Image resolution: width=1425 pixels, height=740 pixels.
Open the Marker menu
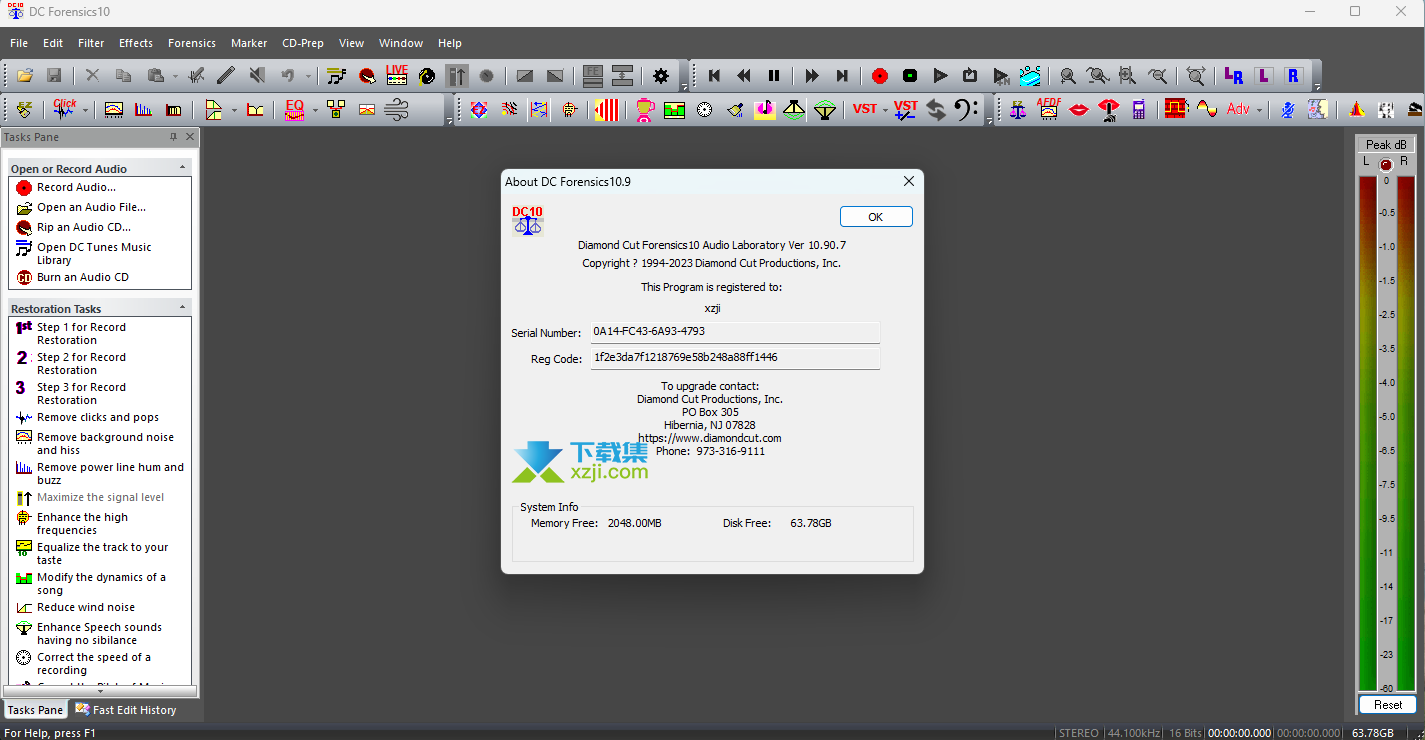point(249,43)
